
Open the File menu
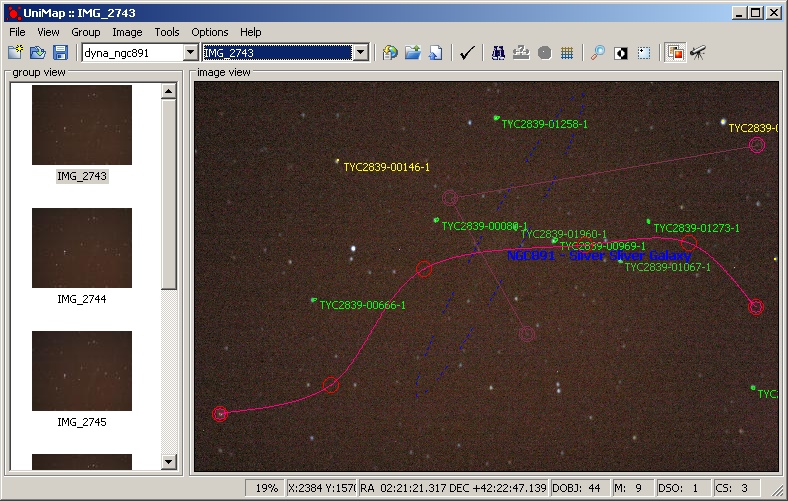(x=17, y=32)
